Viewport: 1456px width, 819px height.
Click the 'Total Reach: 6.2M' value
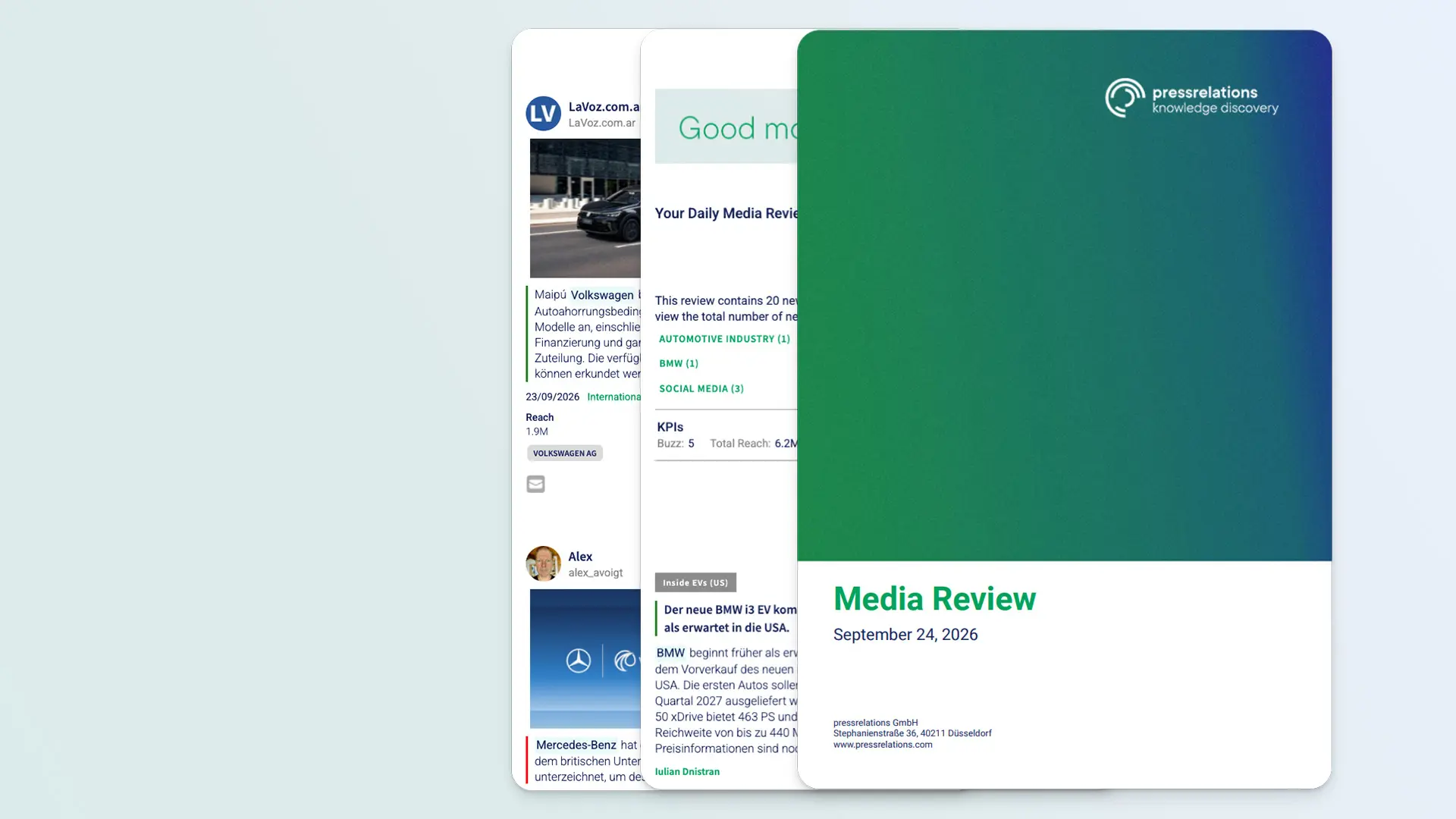click(x=753, y=444)
